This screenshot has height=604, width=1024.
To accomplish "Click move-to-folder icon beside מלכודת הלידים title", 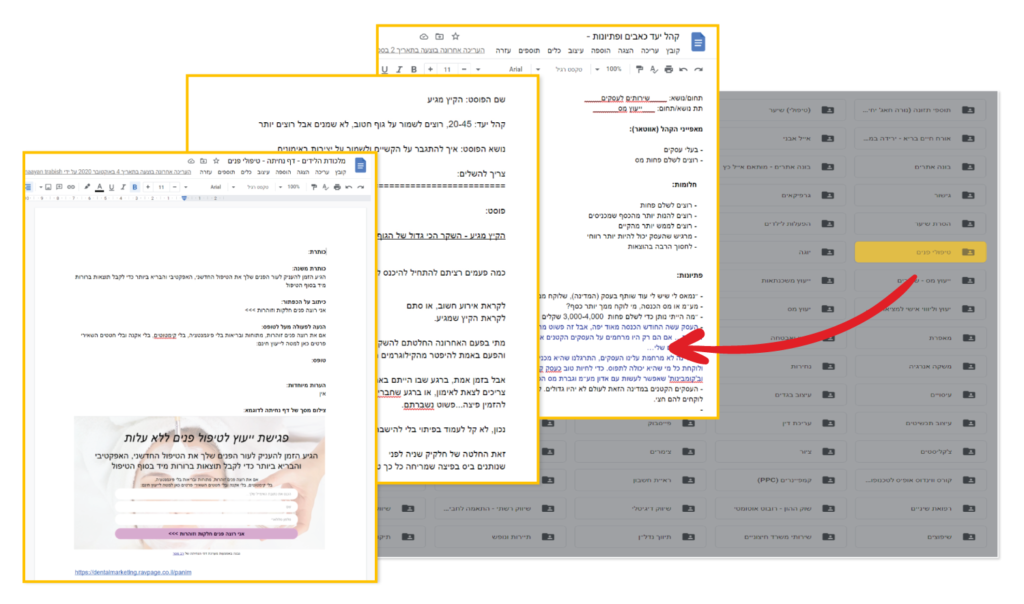I will click(x=203, y=161).
